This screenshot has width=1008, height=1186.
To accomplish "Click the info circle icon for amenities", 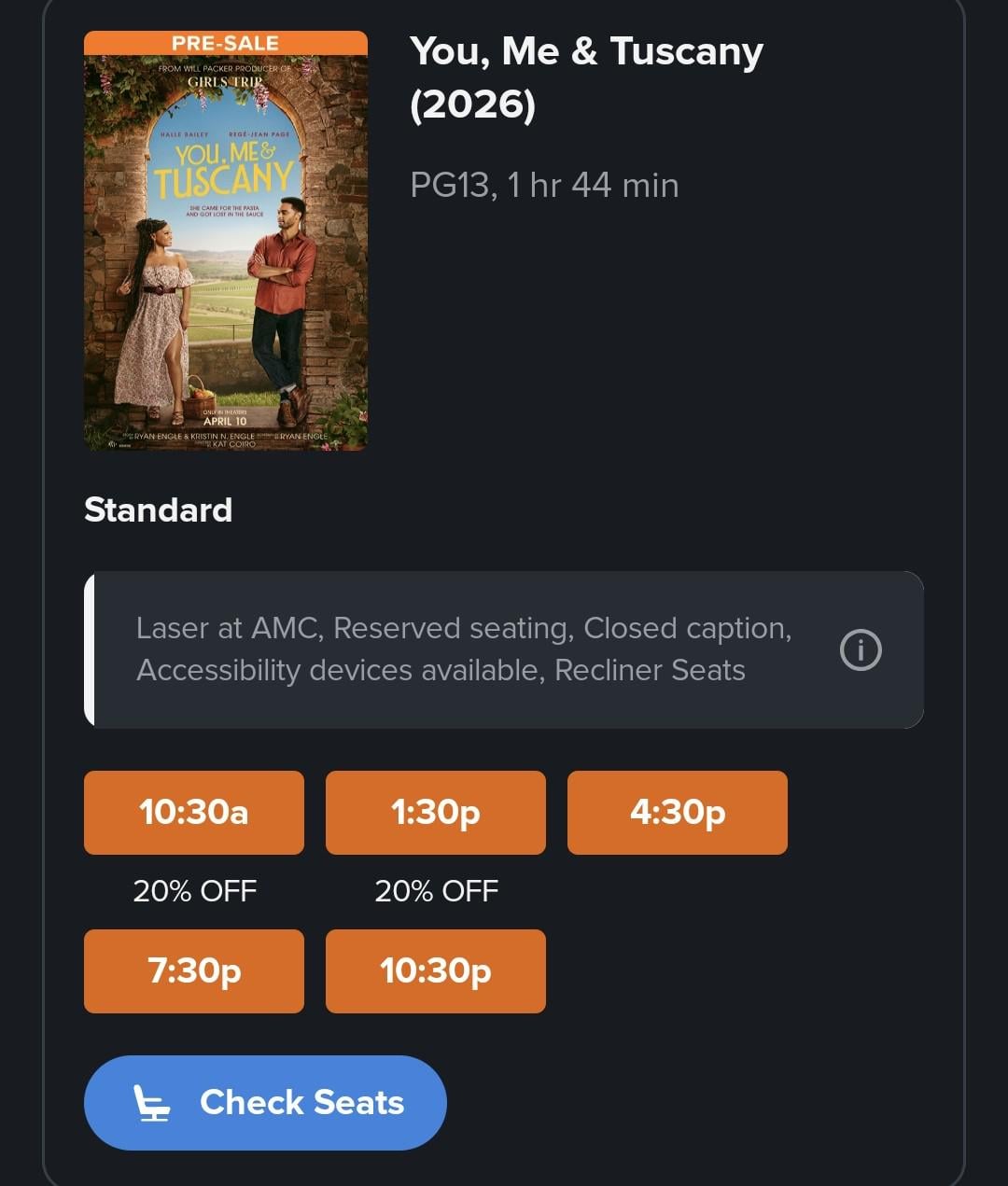I will pos(860,650).
